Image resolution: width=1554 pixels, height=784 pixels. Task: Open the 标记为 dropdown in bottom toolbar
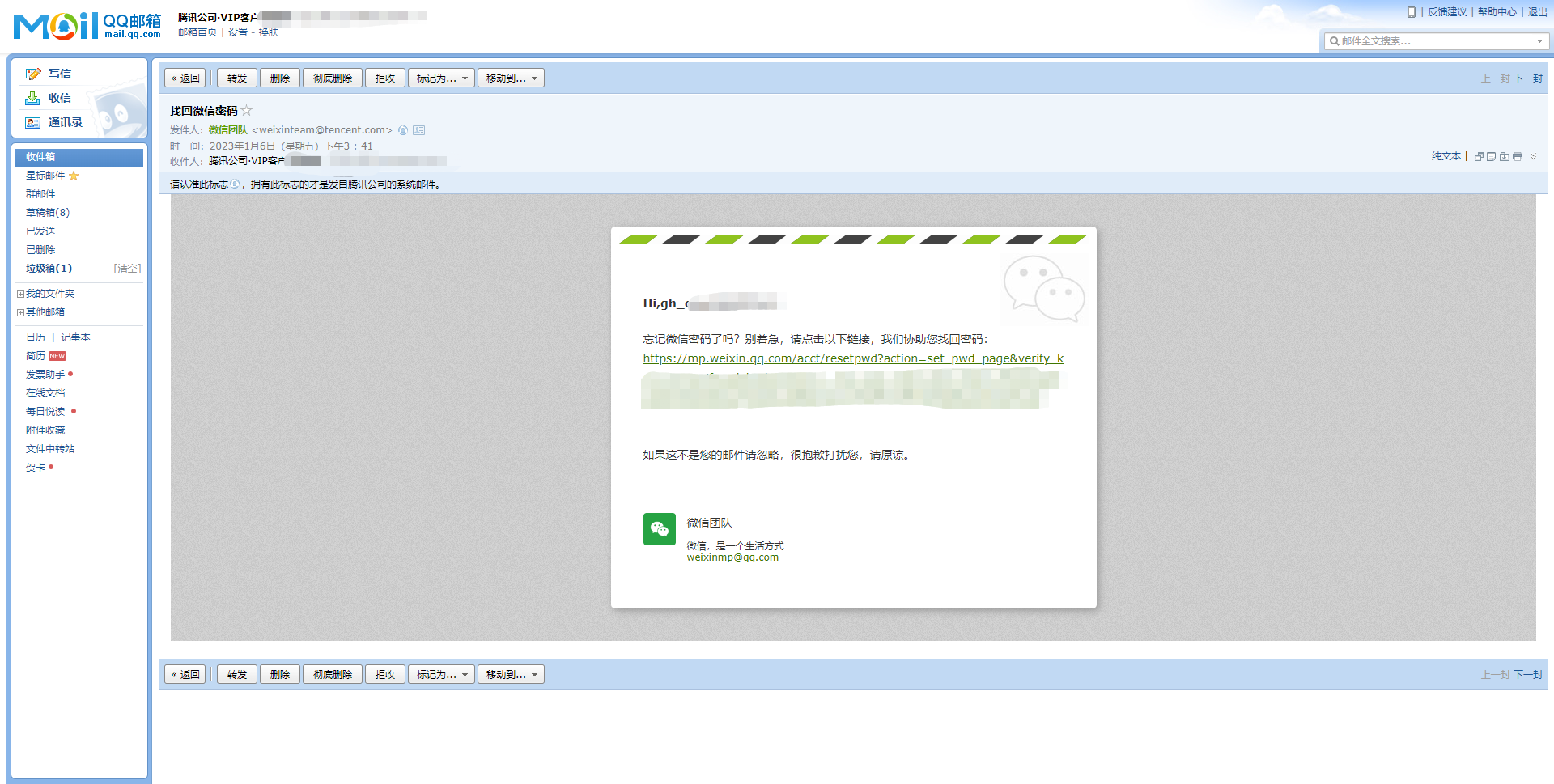[x=441, y=674]
